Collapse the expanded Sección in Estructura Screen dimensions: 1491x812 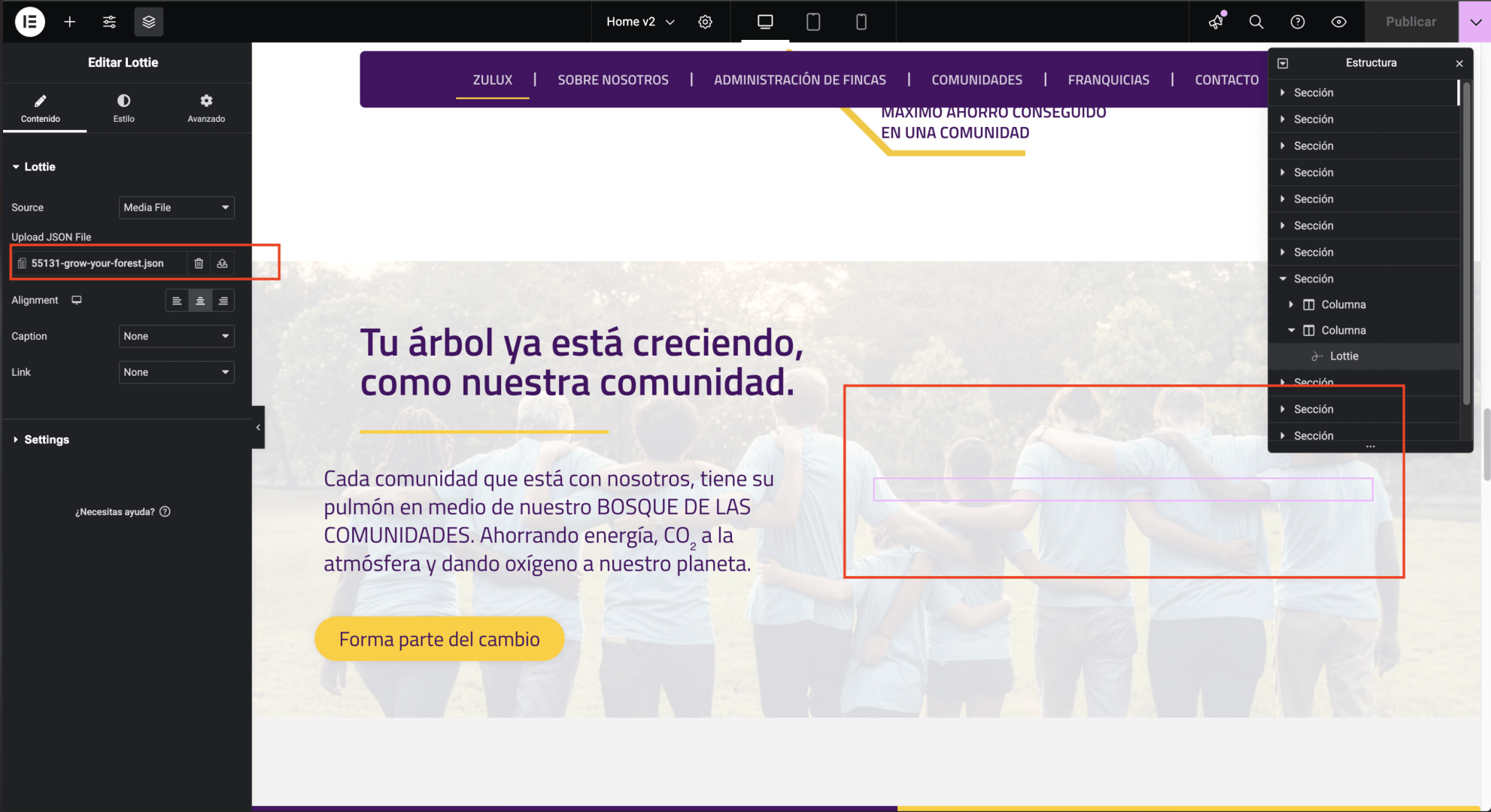pos(1283,279)
